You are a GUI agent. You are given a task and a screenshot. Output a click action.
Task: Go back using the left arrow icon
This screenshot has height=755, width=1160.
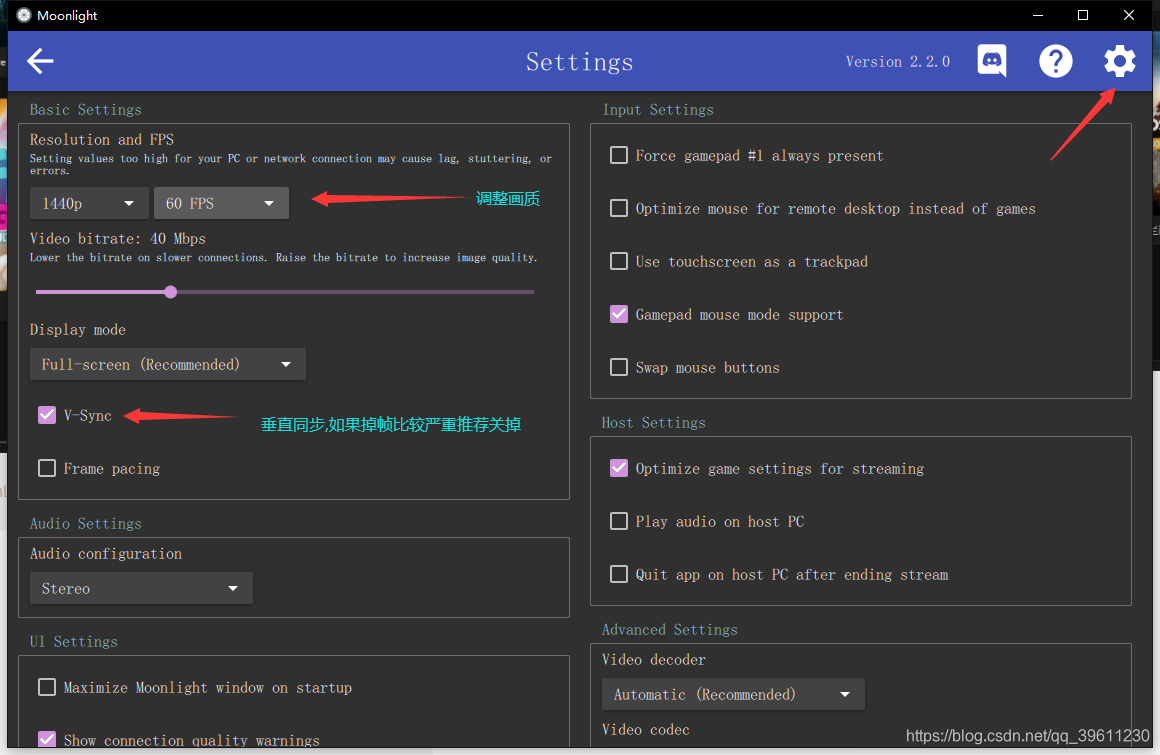[41, 61]
